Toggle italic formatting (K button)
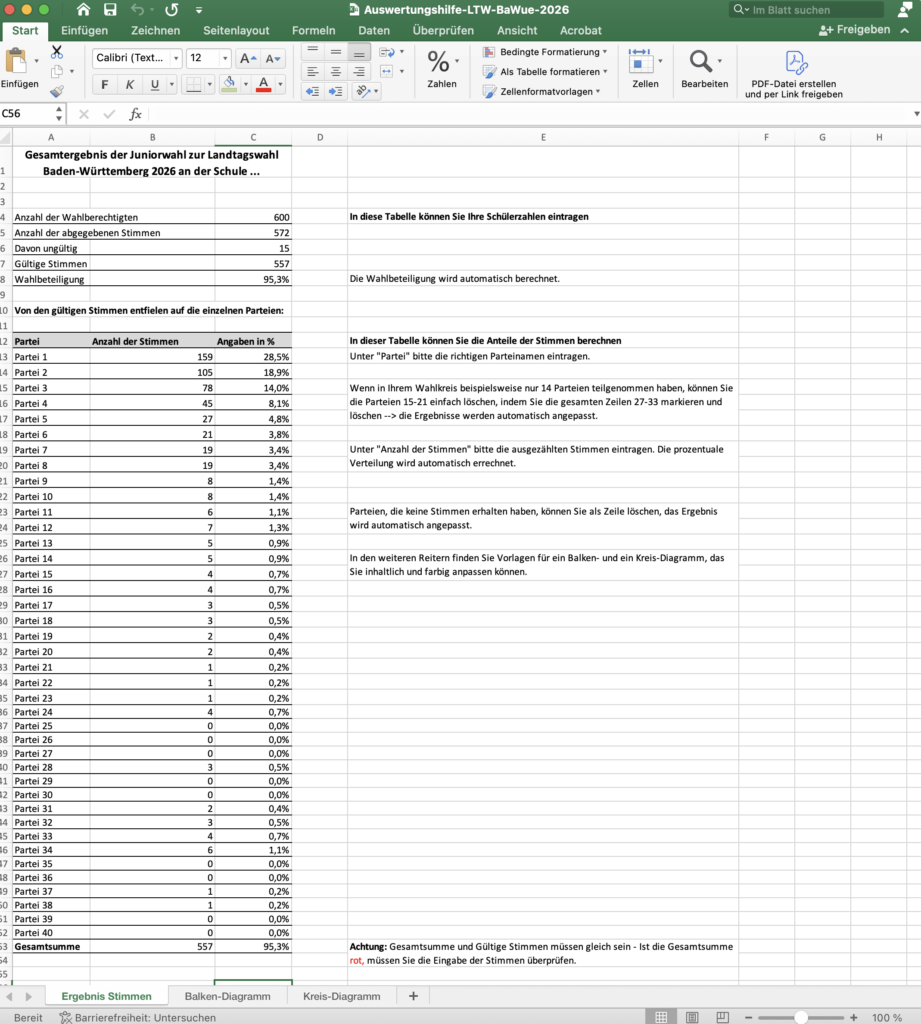Viewport: 921px width, 1024px height. 129,84
